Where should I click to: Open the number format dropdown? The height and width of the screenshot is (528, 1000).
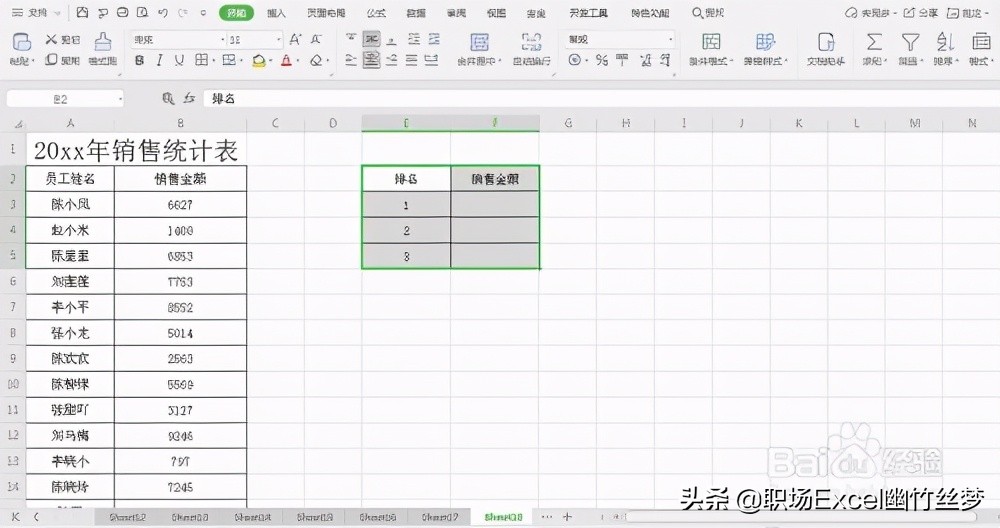pos(670,40)
